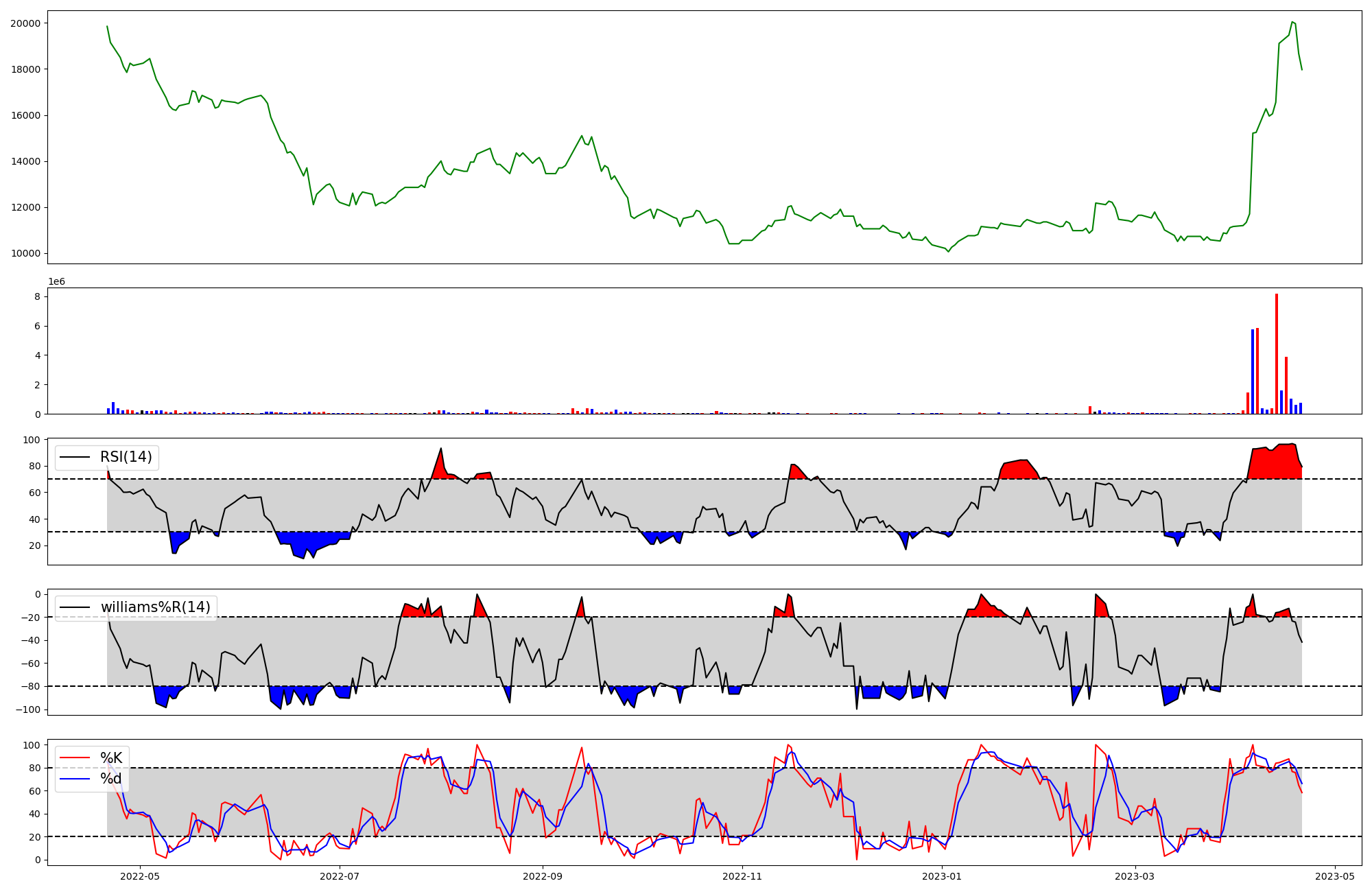Click the RSI(14) legend label
This screenshot has width=1372, height=892.
coord(126,457)
